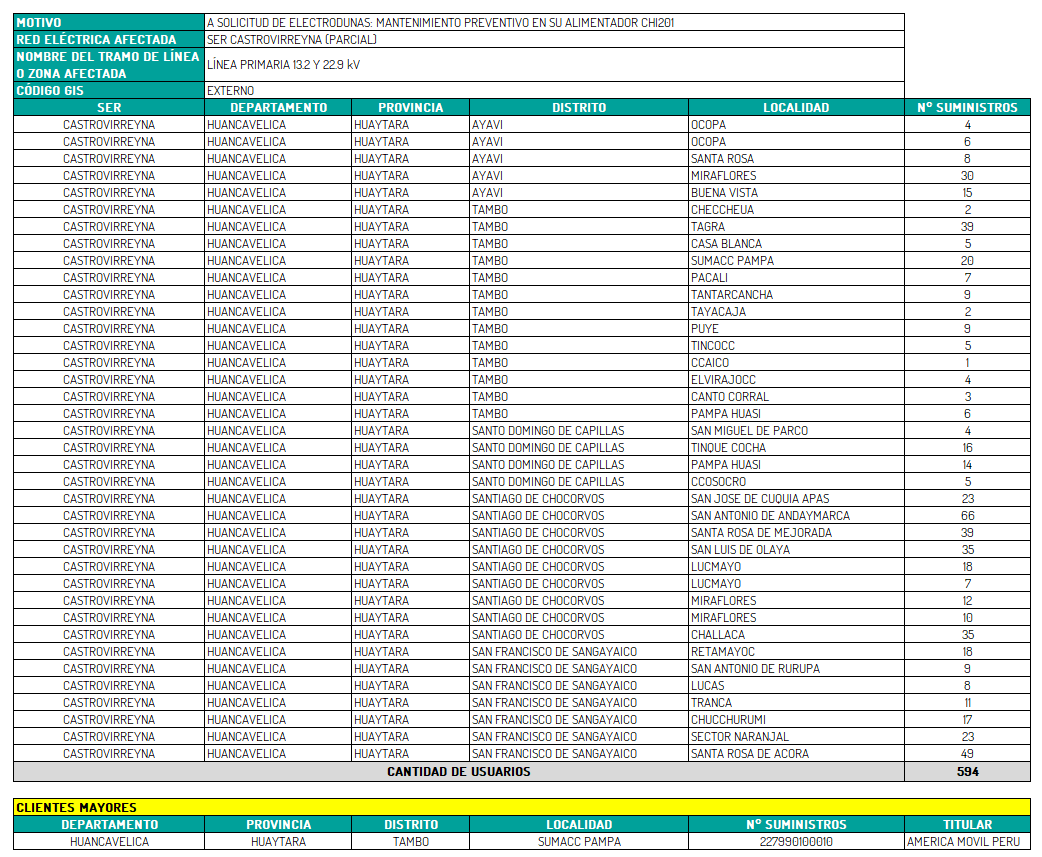
Task: Select the 594 total users cell
Action: coord(967,772)
